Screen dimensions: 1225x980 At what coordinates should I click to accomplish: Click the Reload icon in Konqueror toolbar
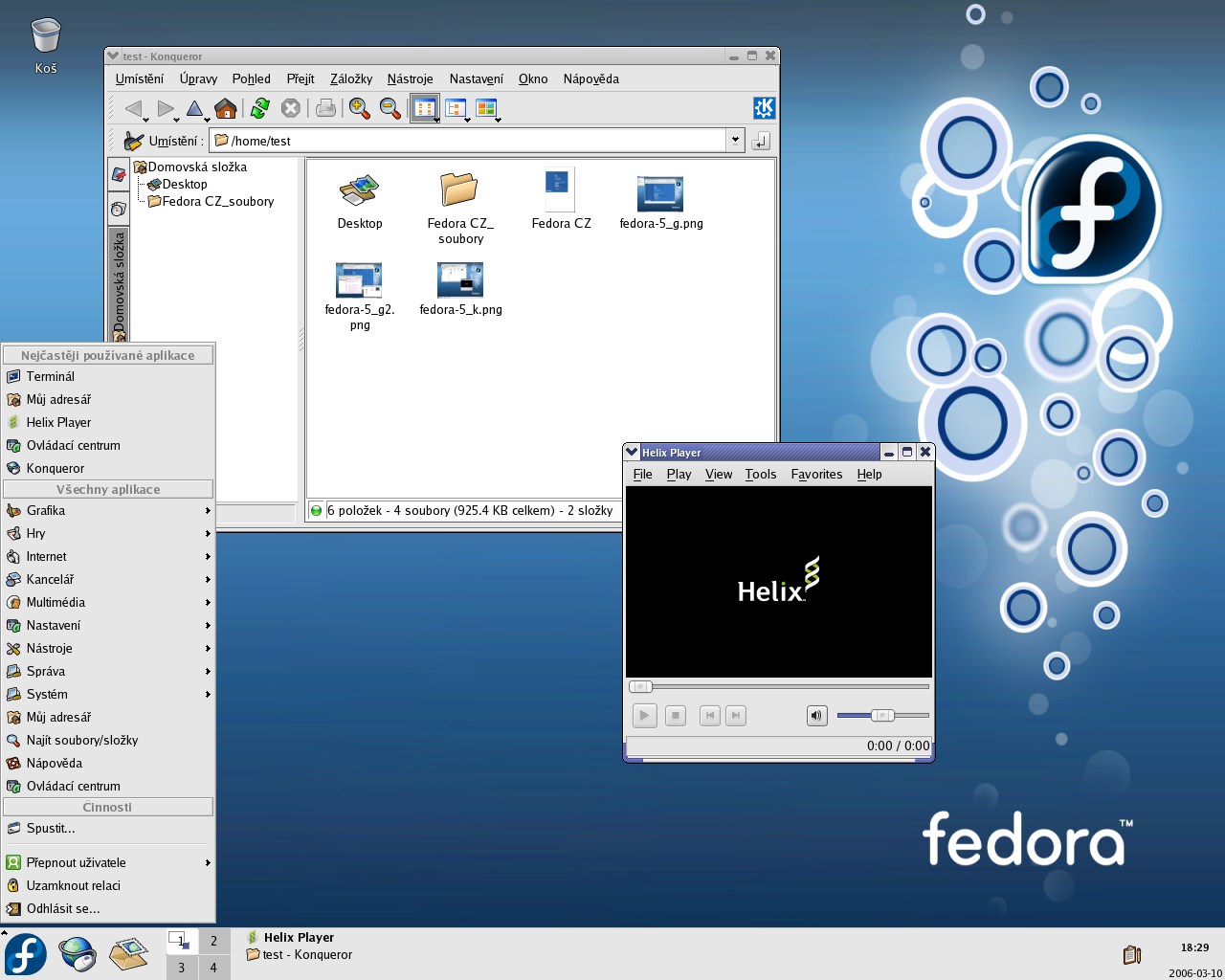(x=259, y=108)
